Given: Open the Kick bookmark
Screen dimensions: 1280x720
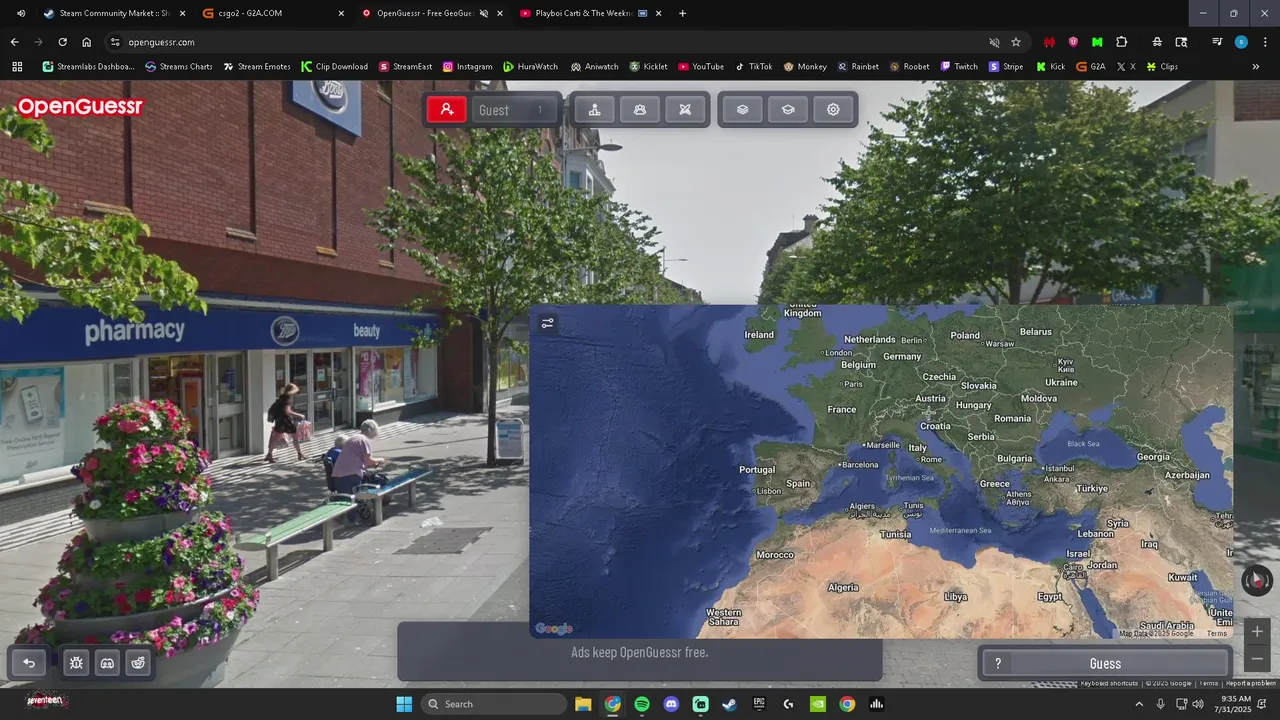Looking at the screenshot, I should pyautogui.click(x=1051, y=67).
